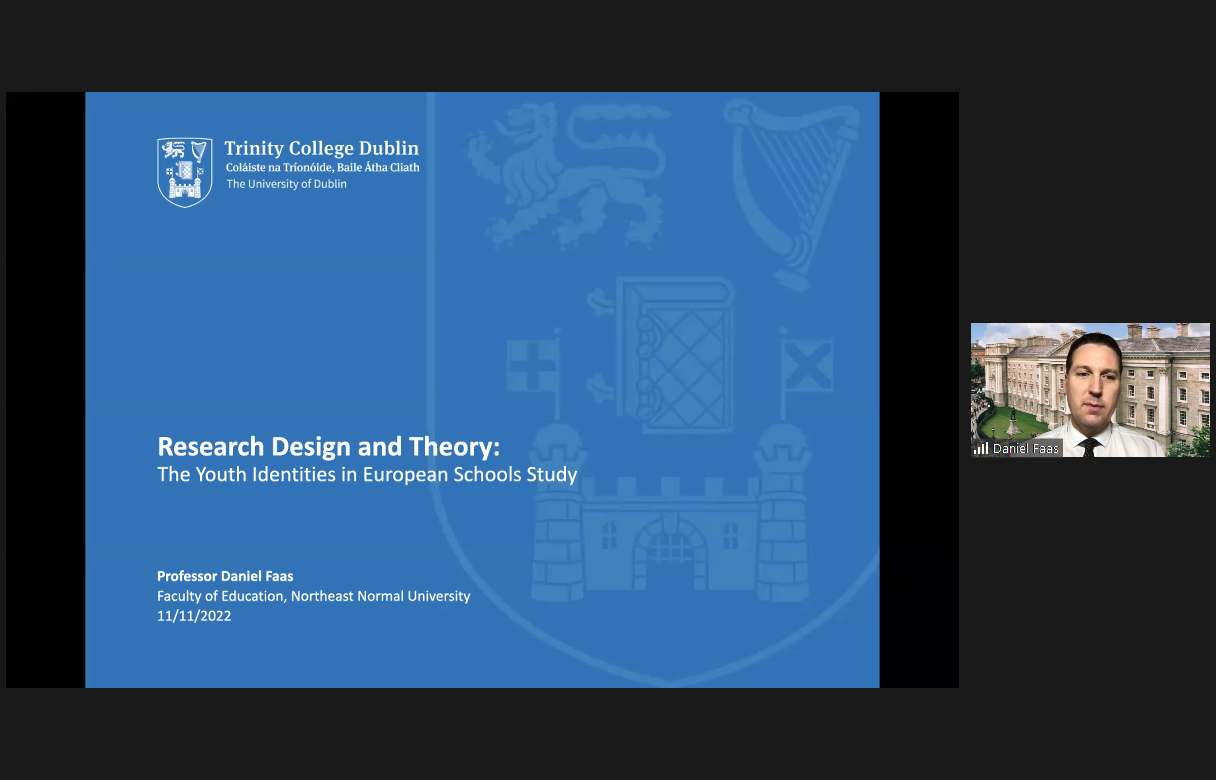Click the Irish-language Coláiste na Tríonóide line
1216x780 pixels.
[322, 168]
